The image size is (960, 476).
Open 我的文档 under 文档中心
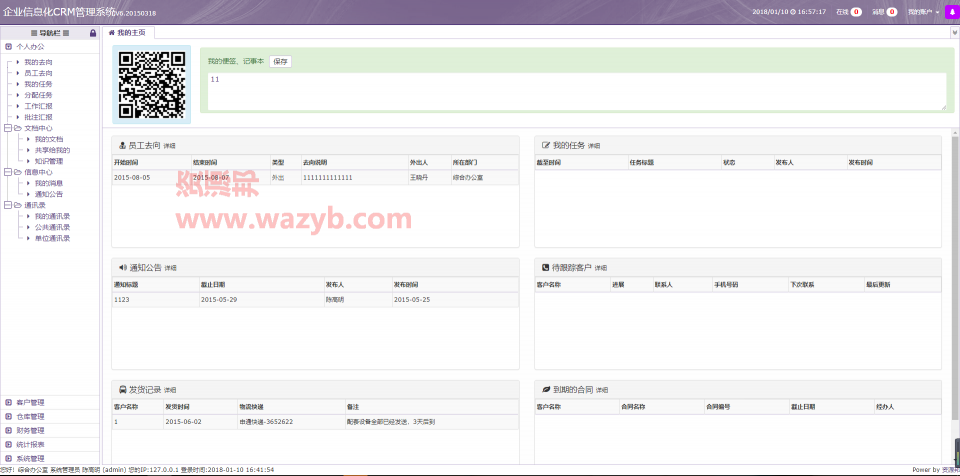coord(49,139)
